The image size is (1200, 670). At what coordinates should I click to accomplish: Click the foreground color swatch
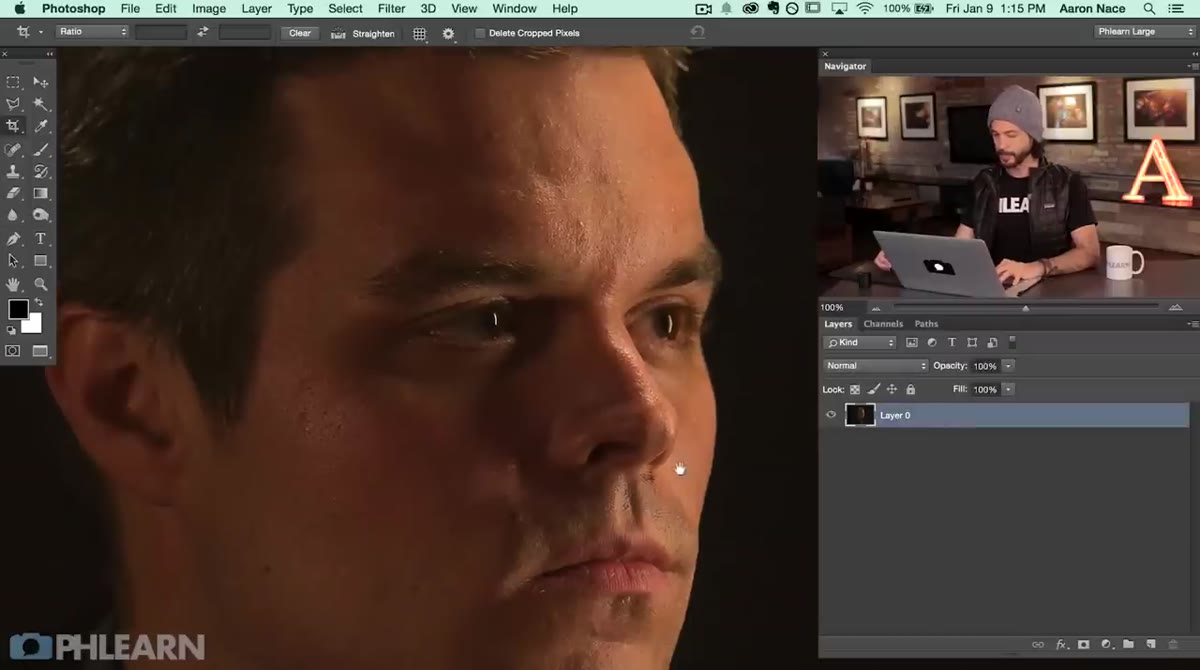(x=18, y=310)
